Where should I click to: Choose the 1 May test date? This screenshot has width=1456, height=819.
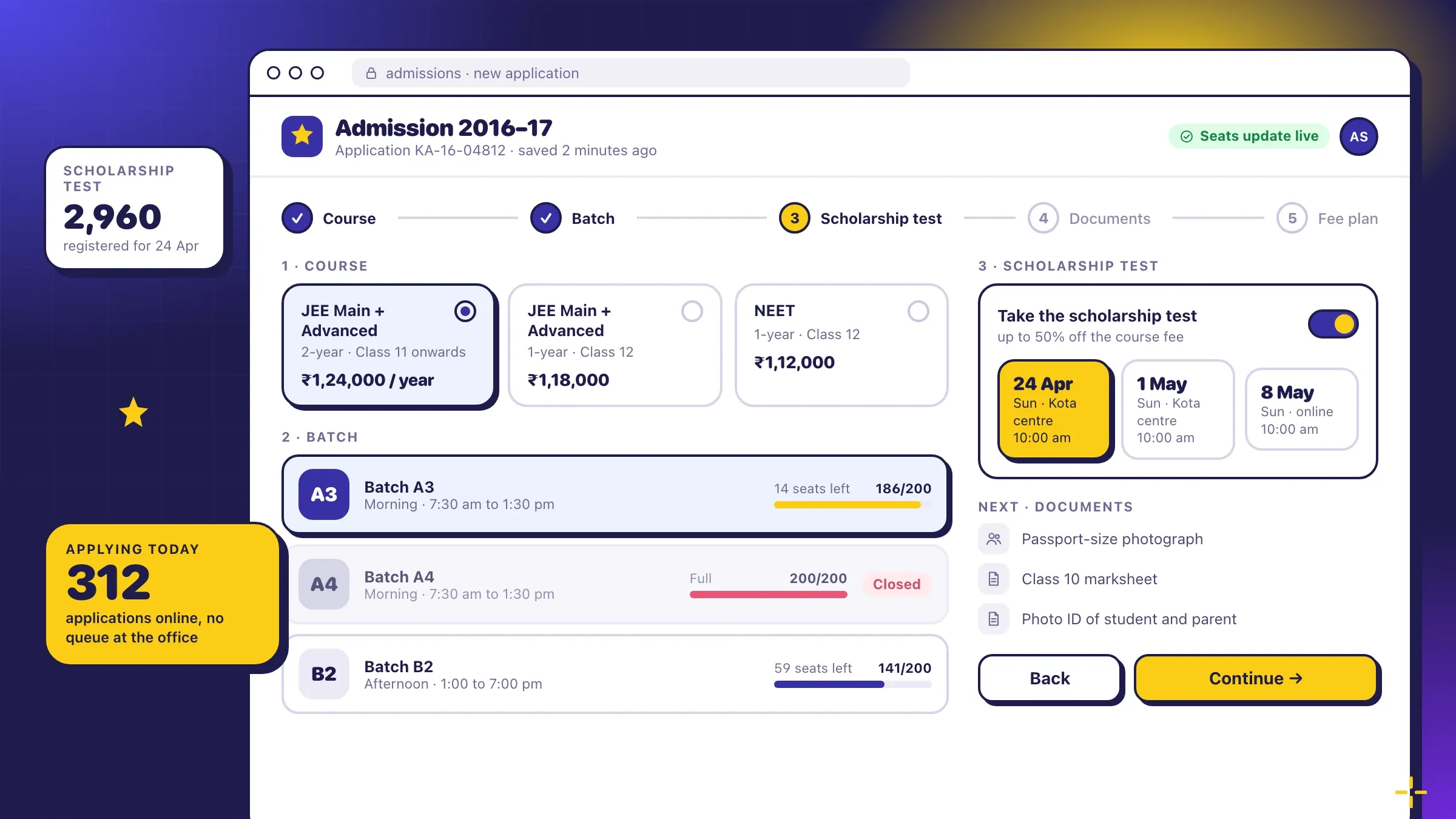coord(1178,409)
